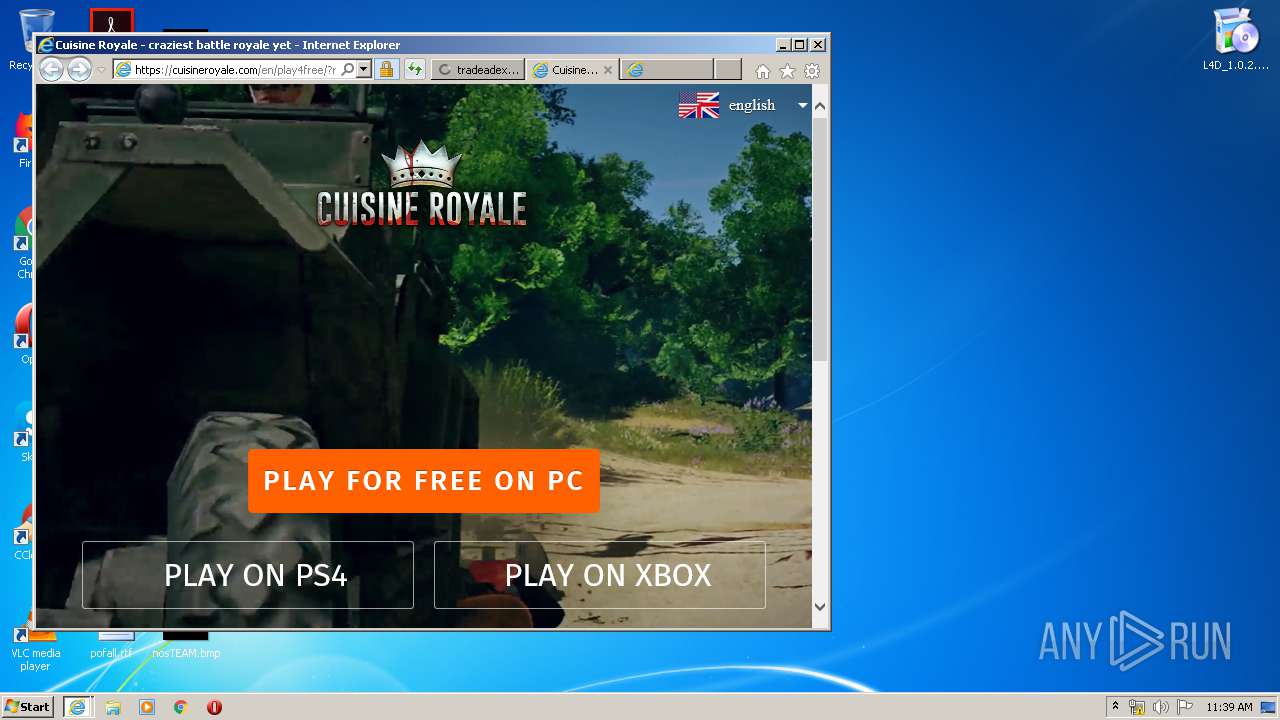Open Action Center flag tray icon

1185,707
